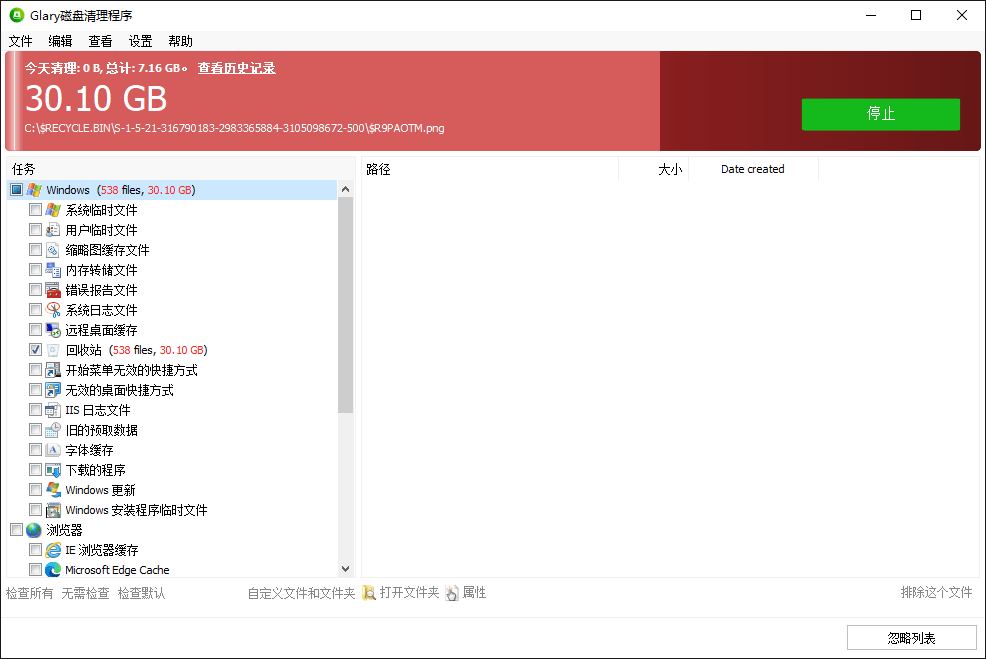This screenshot has height=659, width=986.
Task: Click the task list vertical scrollbar thumb
Action: (x=346, y=305)
